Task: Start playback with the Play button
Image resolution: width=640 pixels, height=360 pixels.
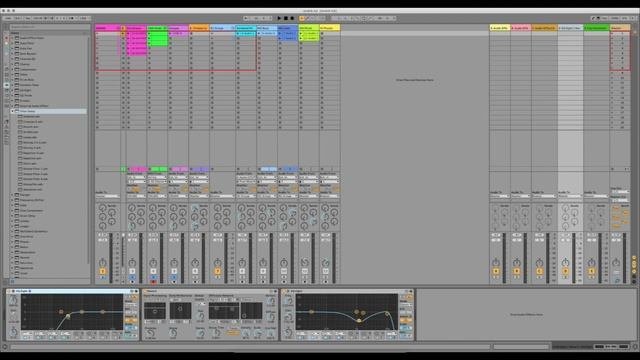Action: click(279, 18)
